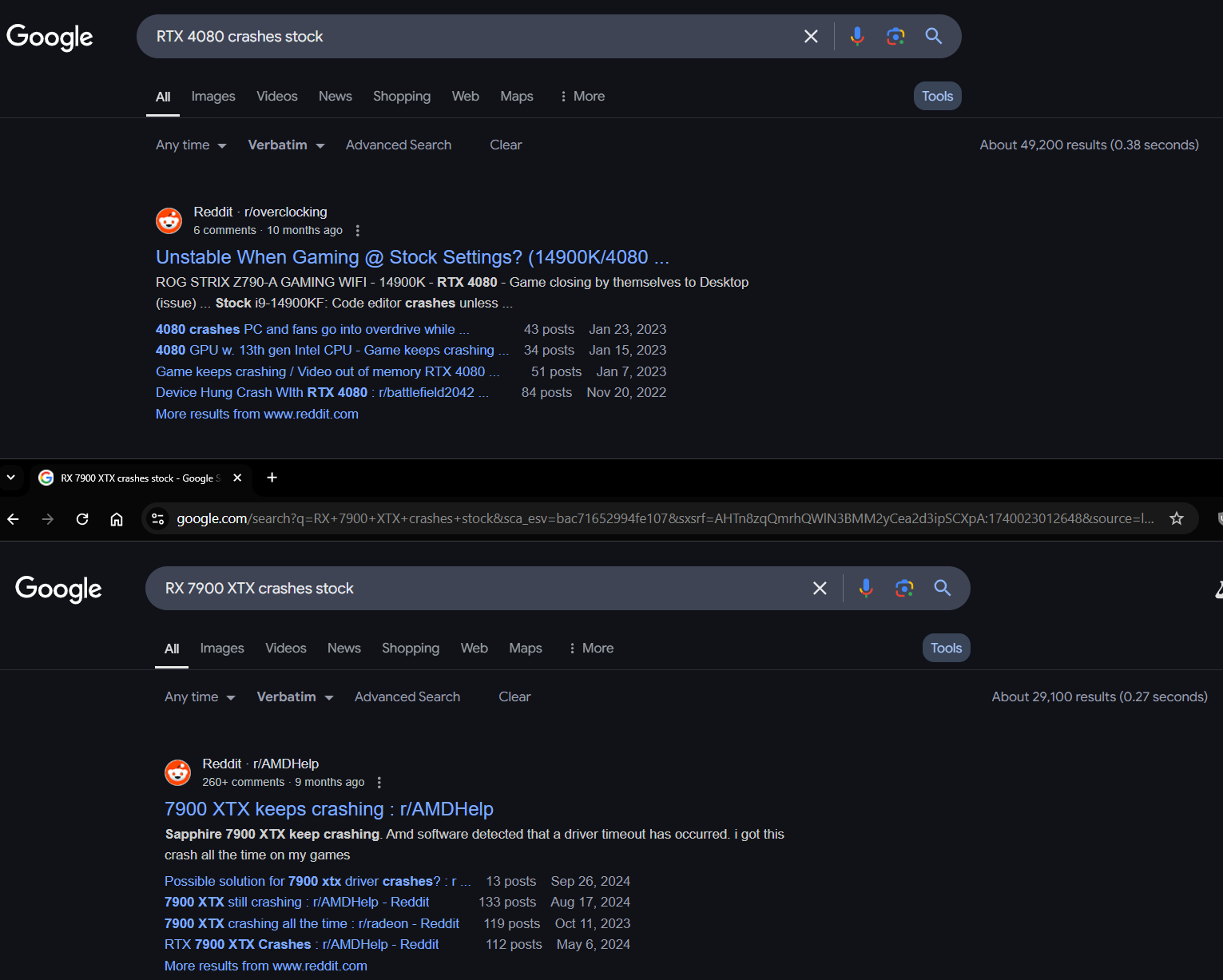Viewport: 1223px width, 980px height.
Task: Open 'RTX 7900 XTX Crashes' r/AMDHelp link
Action: click(x=302, y=944)
